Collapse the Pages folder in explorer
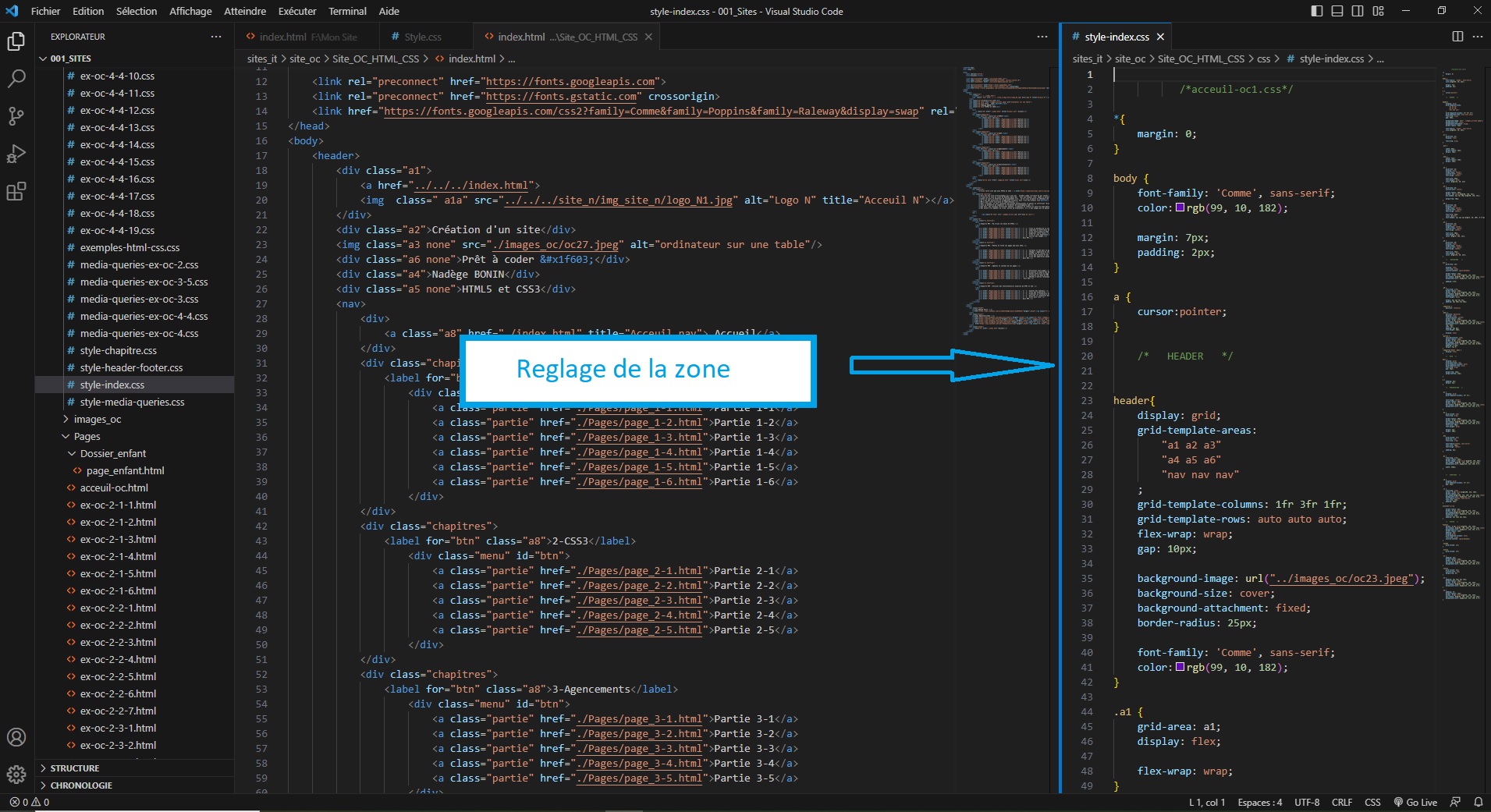The width and height of the screenshot is (1491, 812). [x=87, y=436]
